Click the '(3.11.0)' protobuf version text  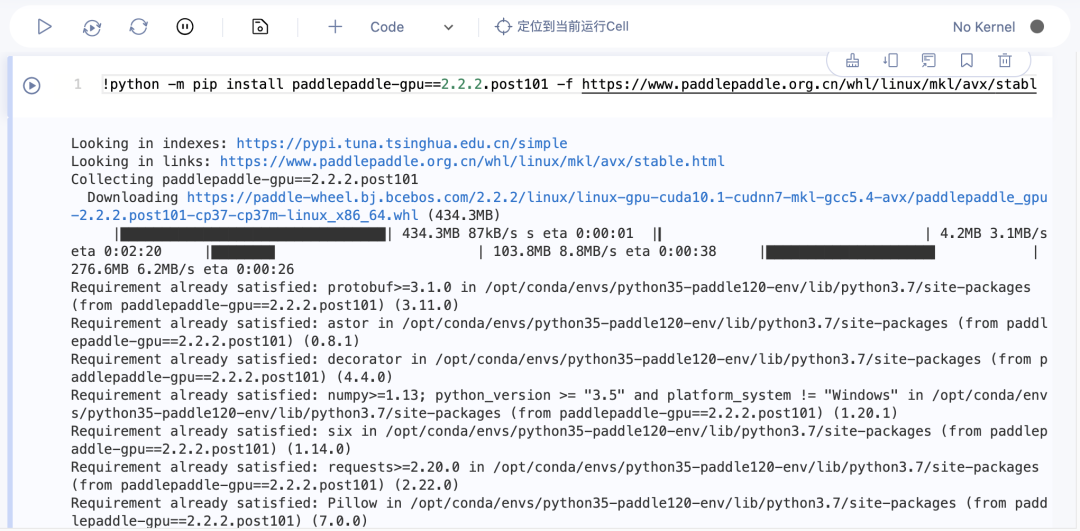[x=428, y=305]
